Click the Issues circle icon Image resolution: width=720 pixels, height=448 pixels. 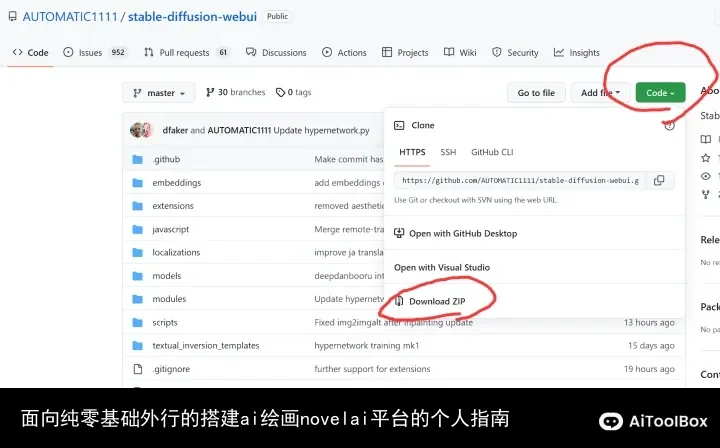click(68, 52)
